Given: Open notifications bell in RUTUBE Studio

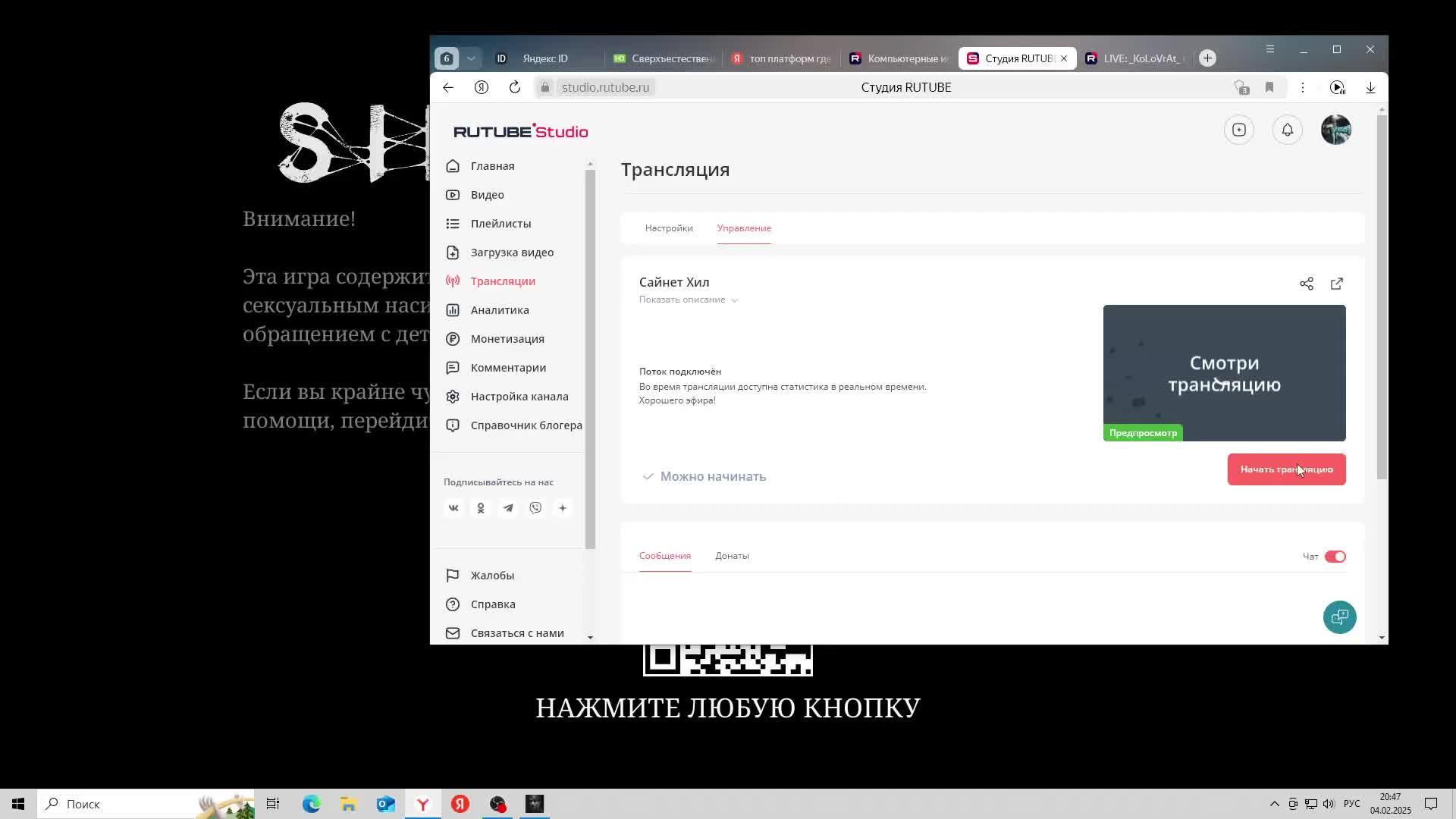Looking at the screenshot, I should (1286, 130).
